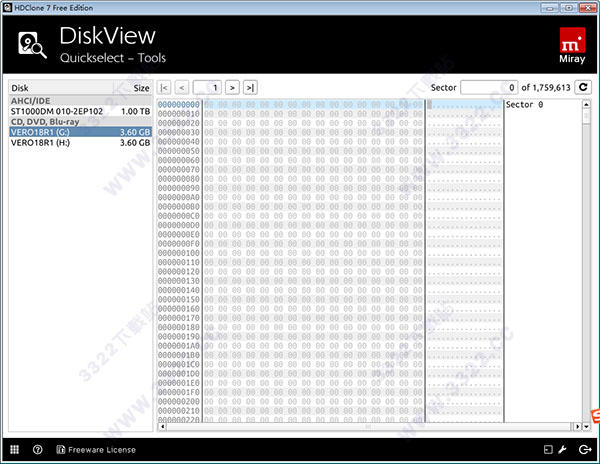Viewport: 600px width, 464px height.
Task: Advance to the next sector page
Action: click(x=232, y=88)
